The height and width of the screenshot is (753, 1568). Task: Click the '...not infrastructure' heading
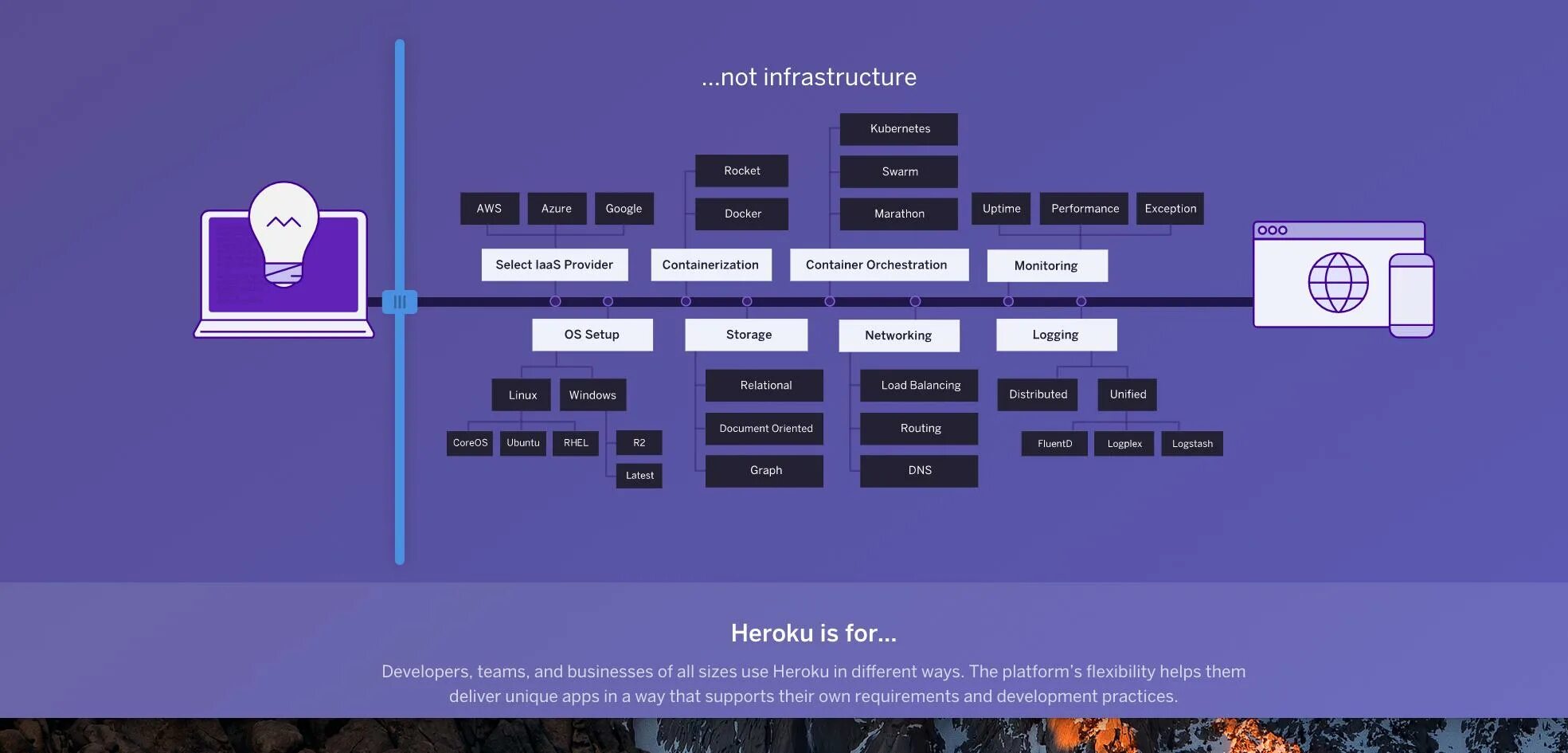click(809, 76)
